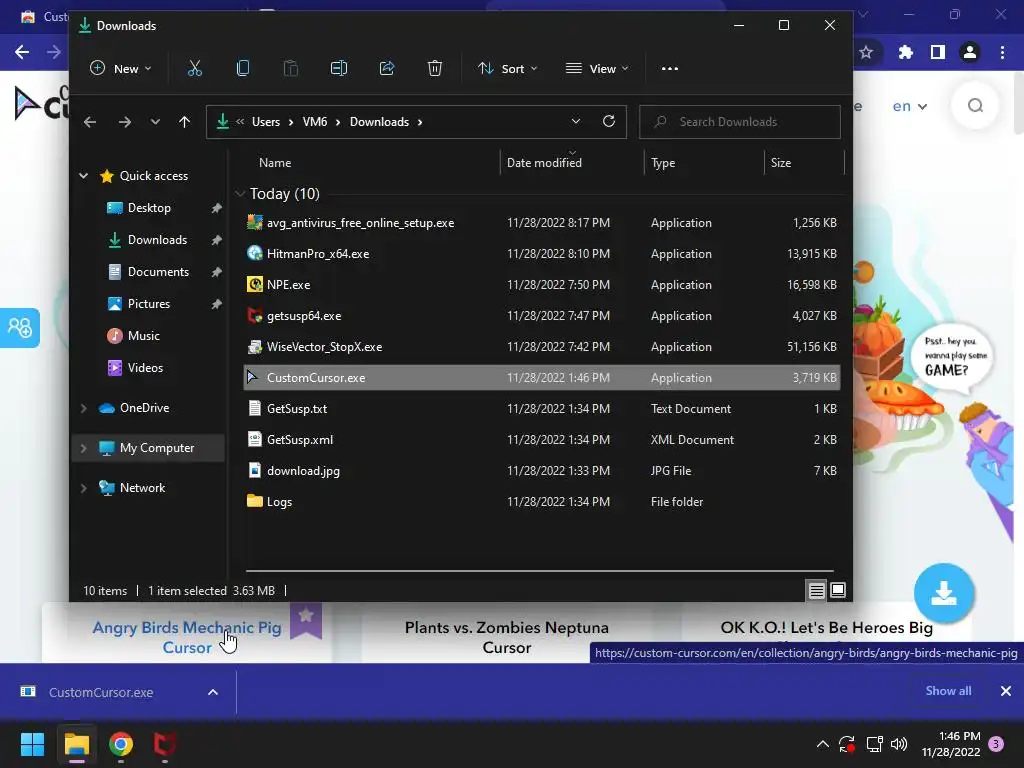Open Windows Start menu

tap(32, 744)
